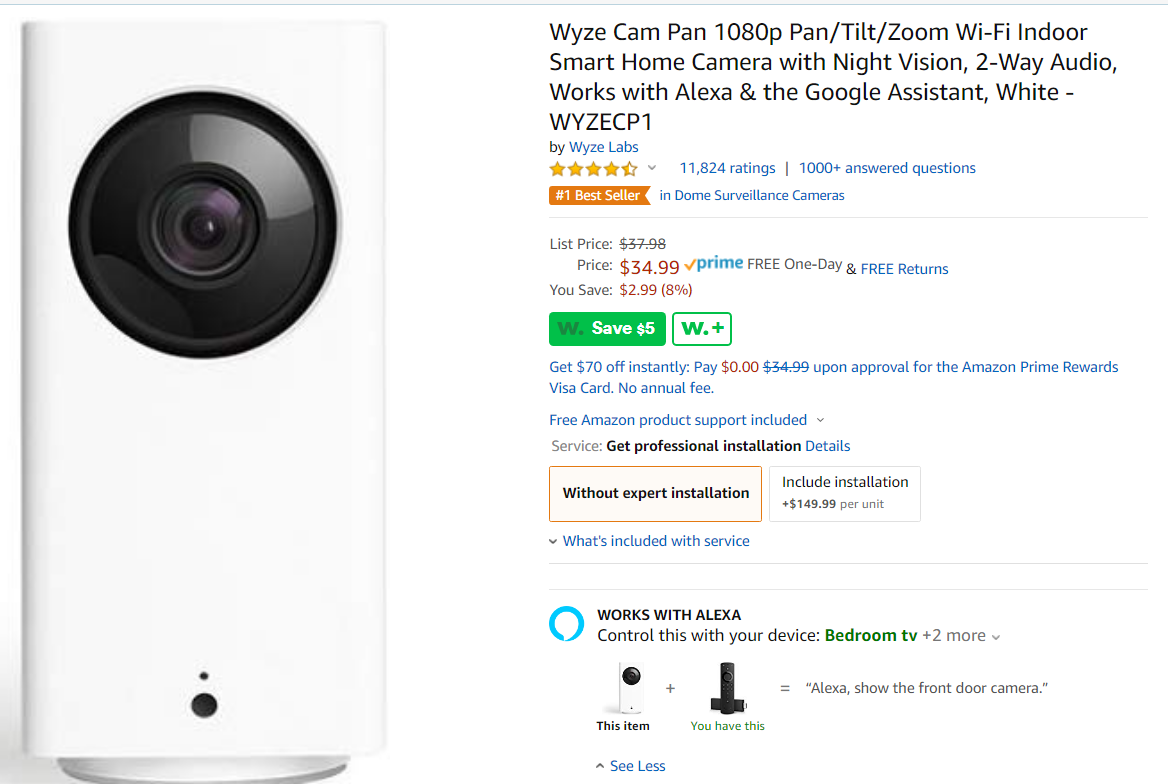Click the Prime logo badge
The height and width of the screenshot is (784, 1168).
pyautogui.click(x=714, y=264)
